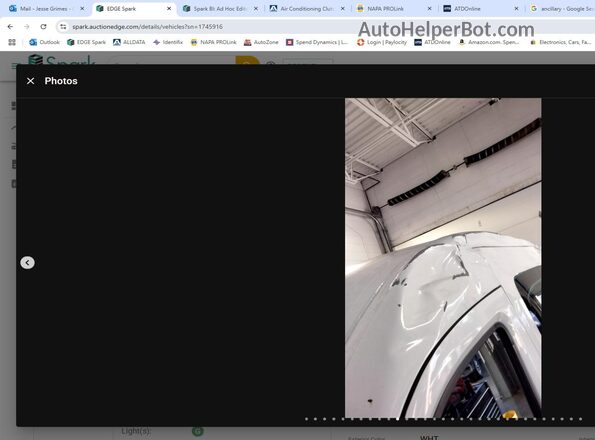Close the Photos viewer with X icon

tap(30, 81)
